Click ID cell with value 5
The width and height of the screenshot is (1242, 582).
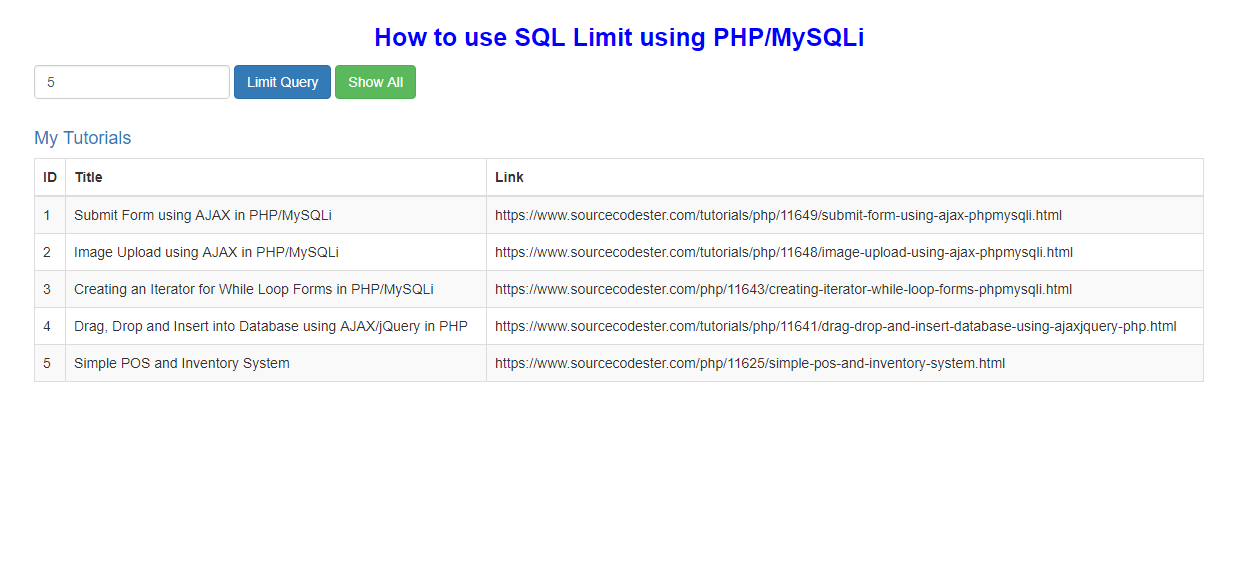[50, 363]
